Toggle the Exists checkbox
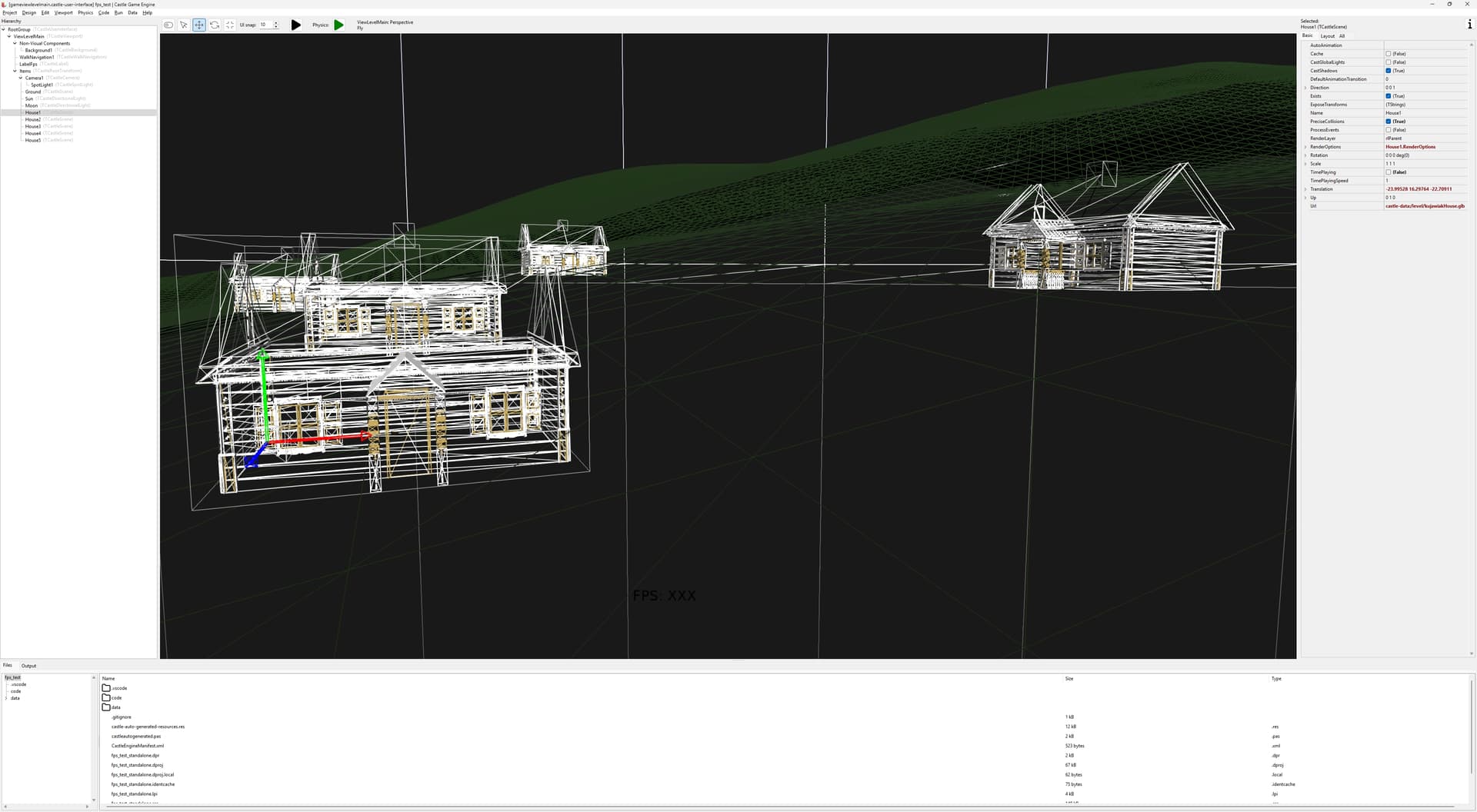The image size is (1477, 812). coord(1388,96)
